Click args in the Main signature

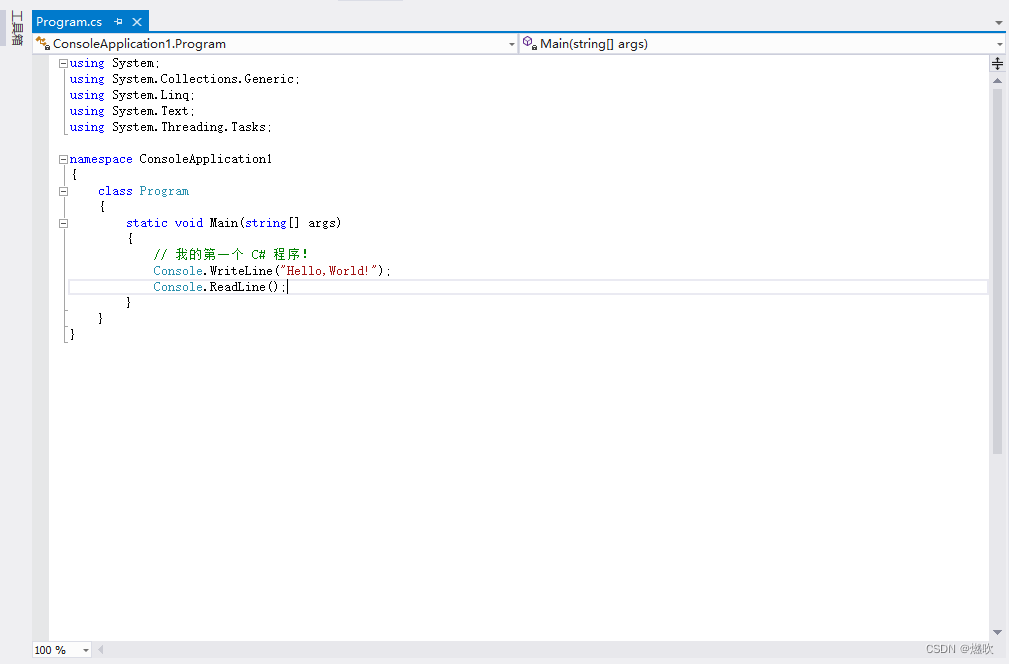322,223
